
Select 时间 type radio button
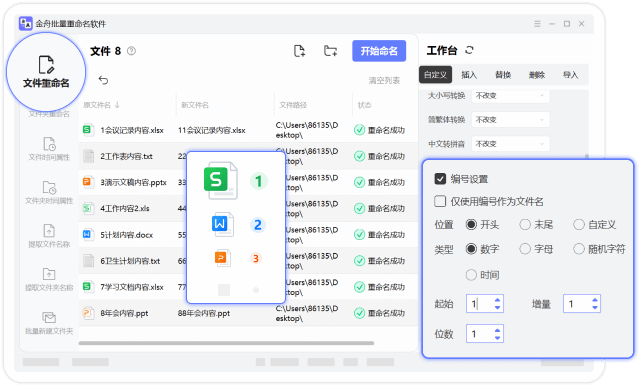tap(471, 275)
